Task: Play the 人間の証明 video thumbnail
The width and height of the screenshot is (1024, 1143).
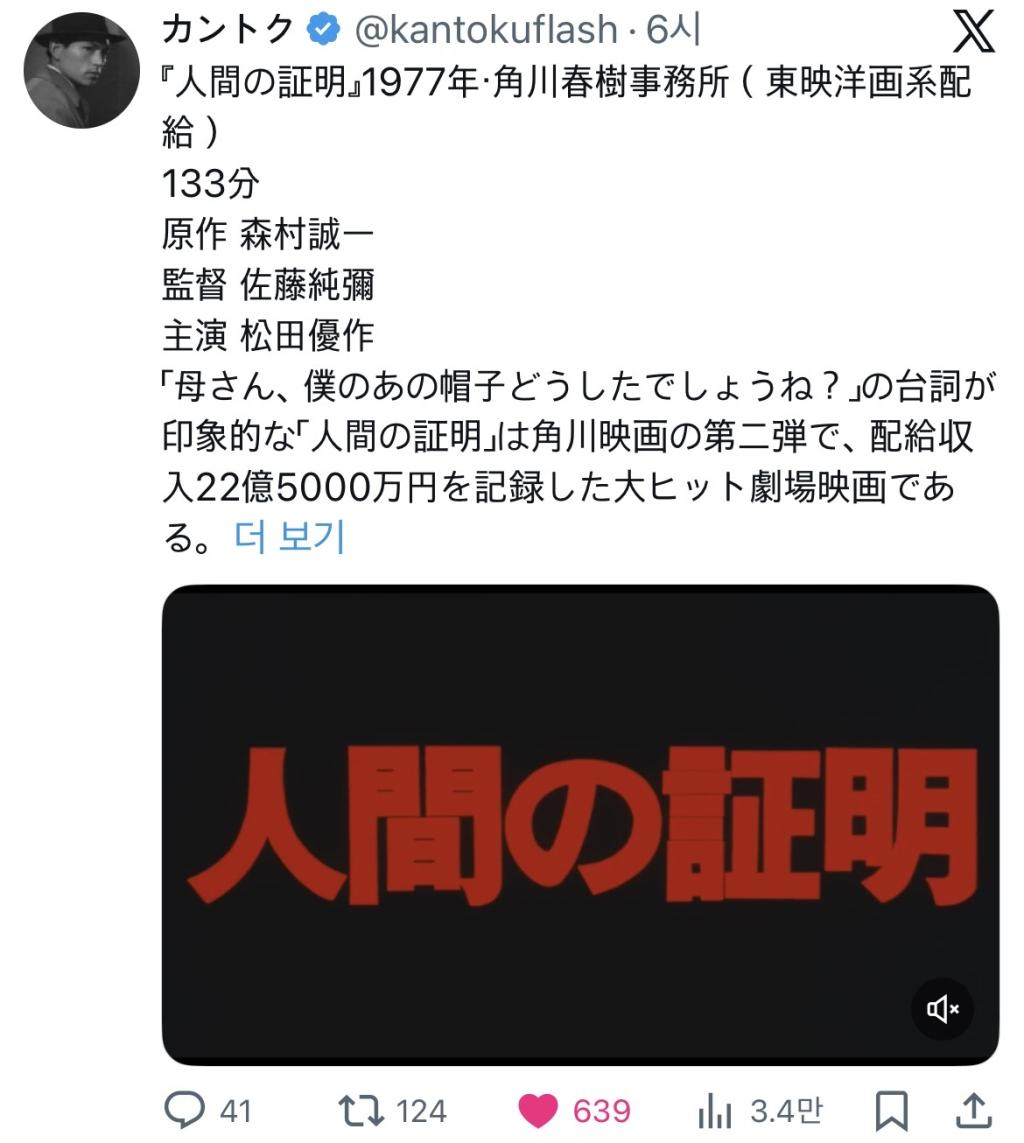Action: (580, 824)
